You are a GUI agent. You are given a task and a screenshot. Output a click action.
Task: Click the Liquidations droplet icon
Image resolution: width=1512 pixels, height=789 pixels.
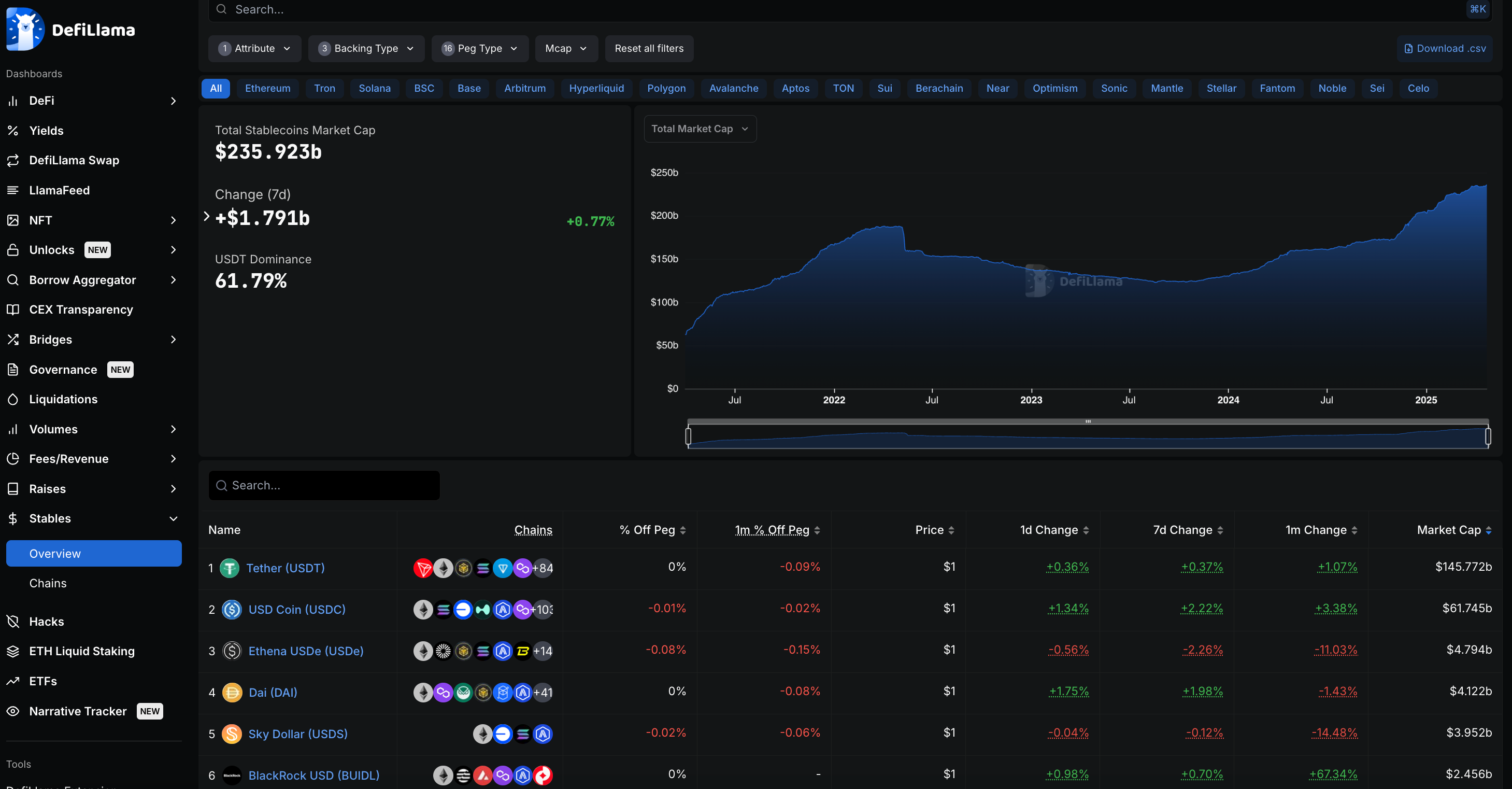[x=13, y=399]
